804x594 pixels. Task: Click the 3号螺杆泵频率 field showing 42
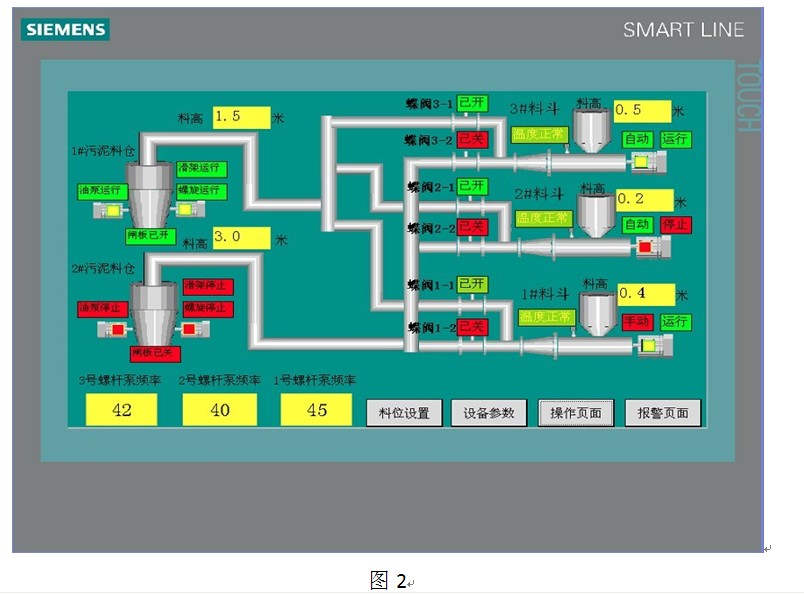pyautogui.click(x=121, y=409)
